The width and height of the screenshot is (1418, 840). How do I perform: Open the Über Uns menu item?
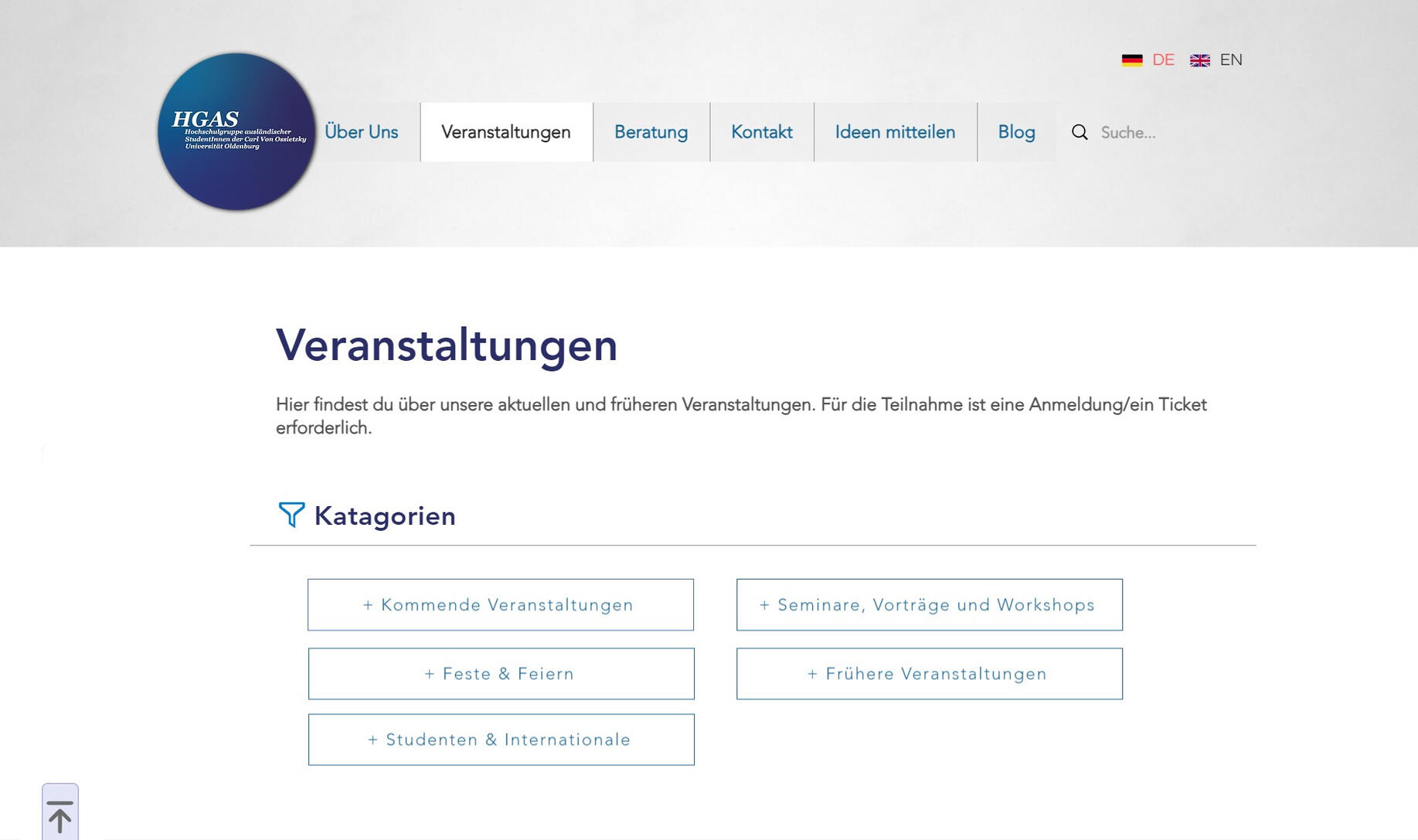362,132
